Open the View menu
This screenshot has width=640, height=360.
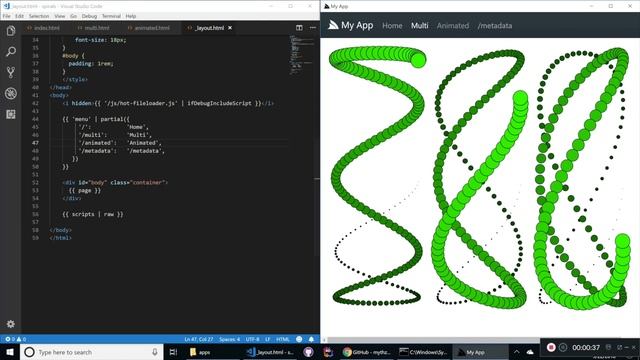point(60,16)
